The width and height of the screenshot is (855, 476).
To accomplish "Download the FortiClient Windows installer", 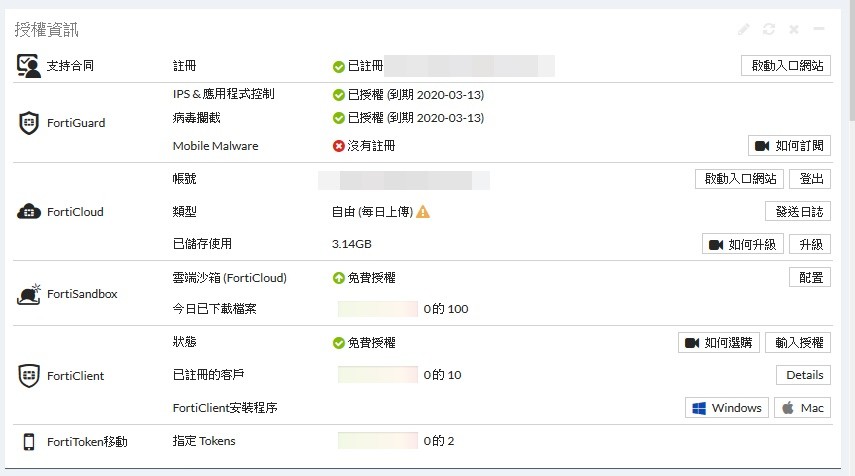I will [727, 408].
